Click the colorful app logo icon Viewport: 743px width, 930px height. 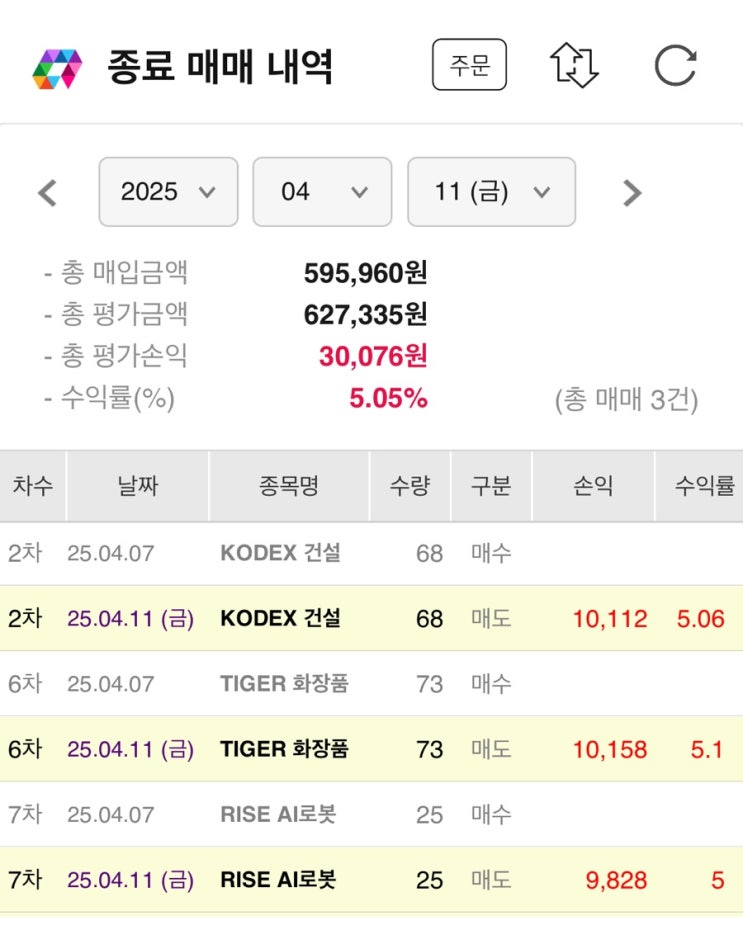pyautogui.click(x=56, y=68)
